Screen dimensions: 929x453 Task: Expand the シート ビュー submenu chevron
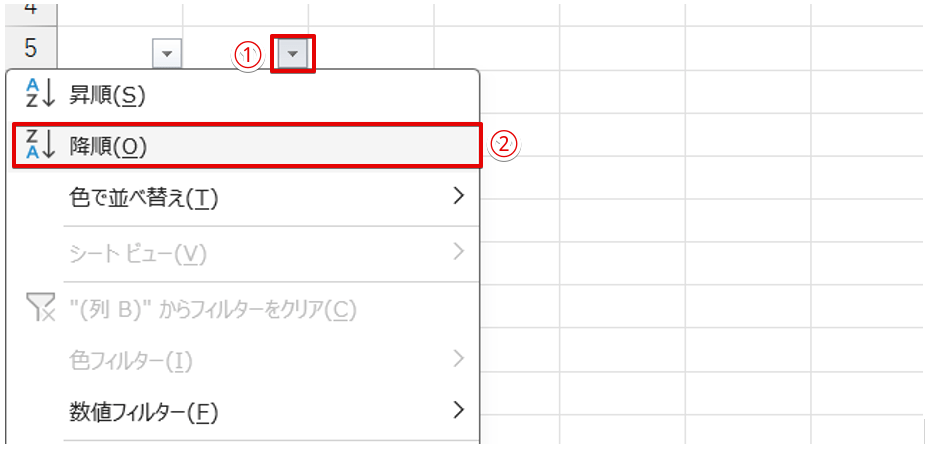458,252
